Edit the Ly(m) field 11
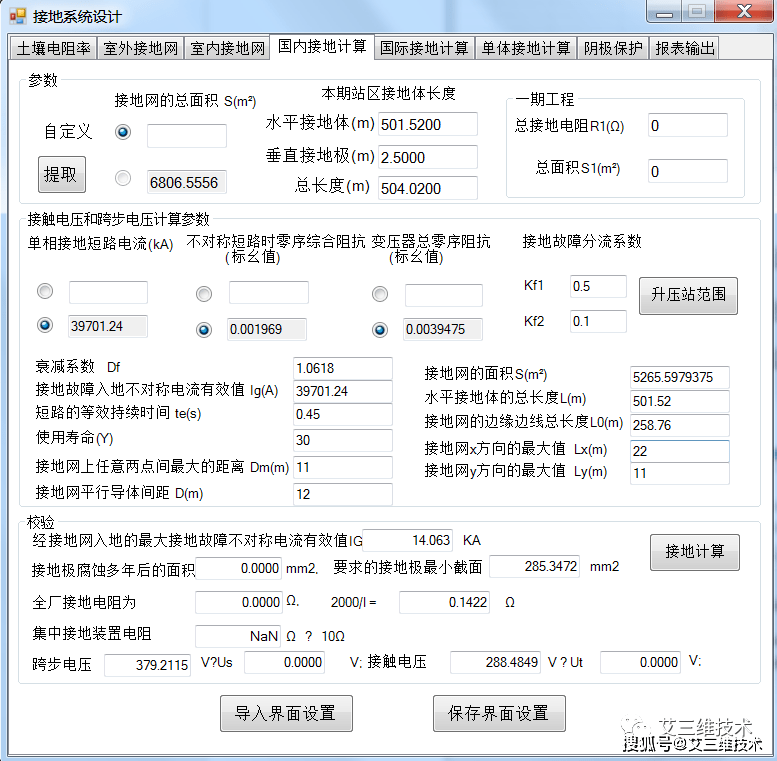 point(679,473)
